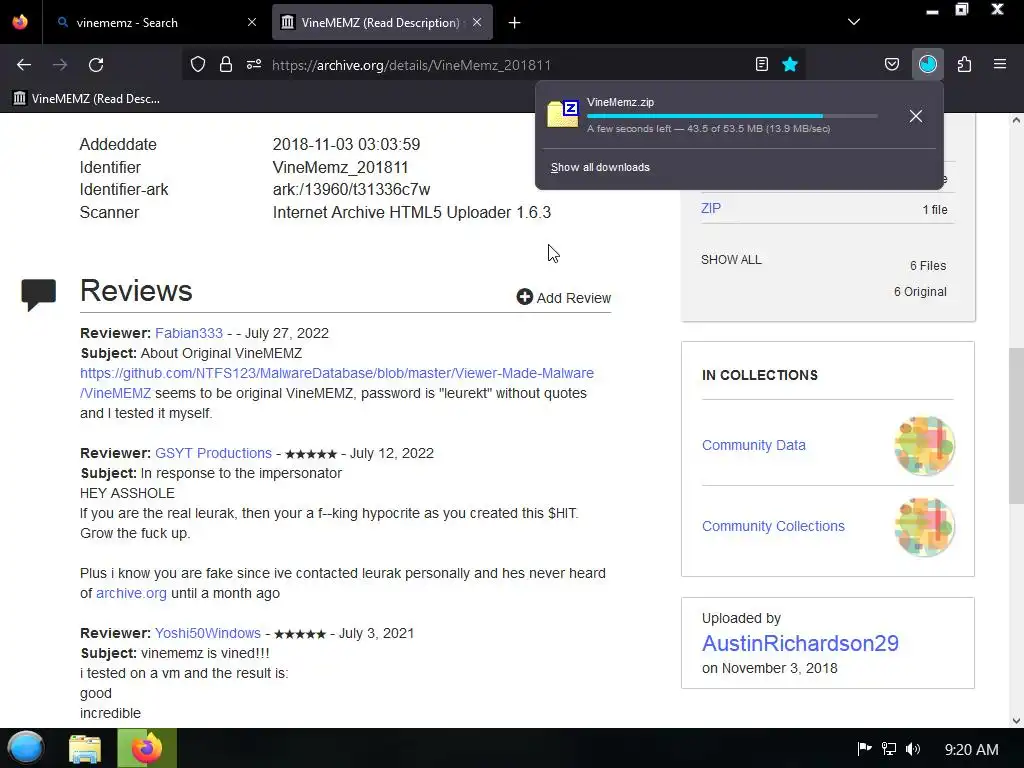Screen dimensions: 1024x768
Task: Add a review
Action: 564,298
